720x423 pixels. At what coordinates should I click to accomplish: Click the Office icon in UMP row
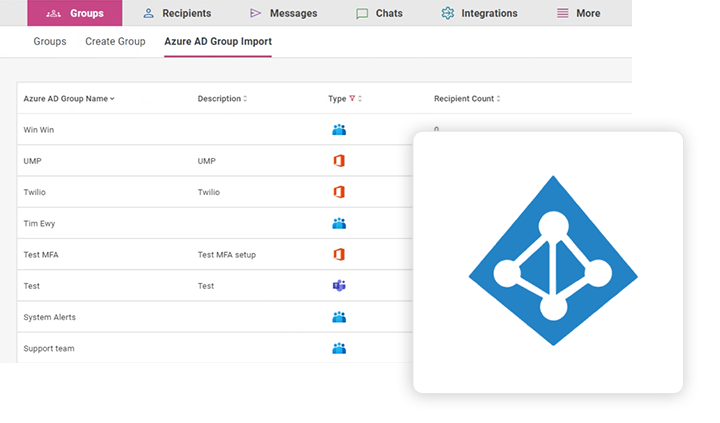click(338, 161)
